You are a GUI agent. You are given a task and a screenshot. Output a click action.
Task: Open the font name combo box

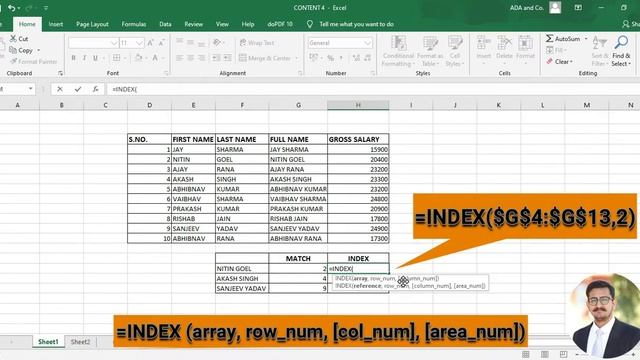pos(93,42)
